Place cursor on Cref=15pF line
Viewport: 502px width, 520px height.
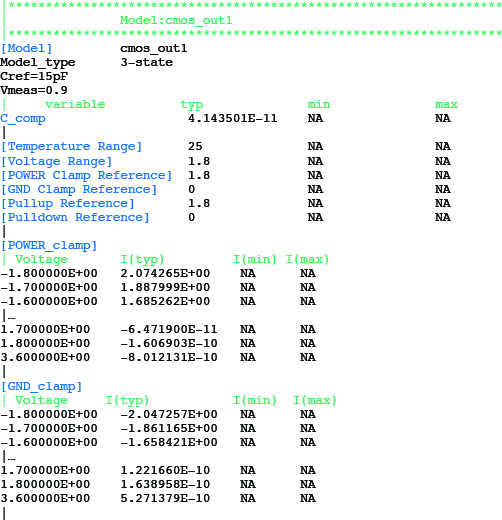[34, 76]
